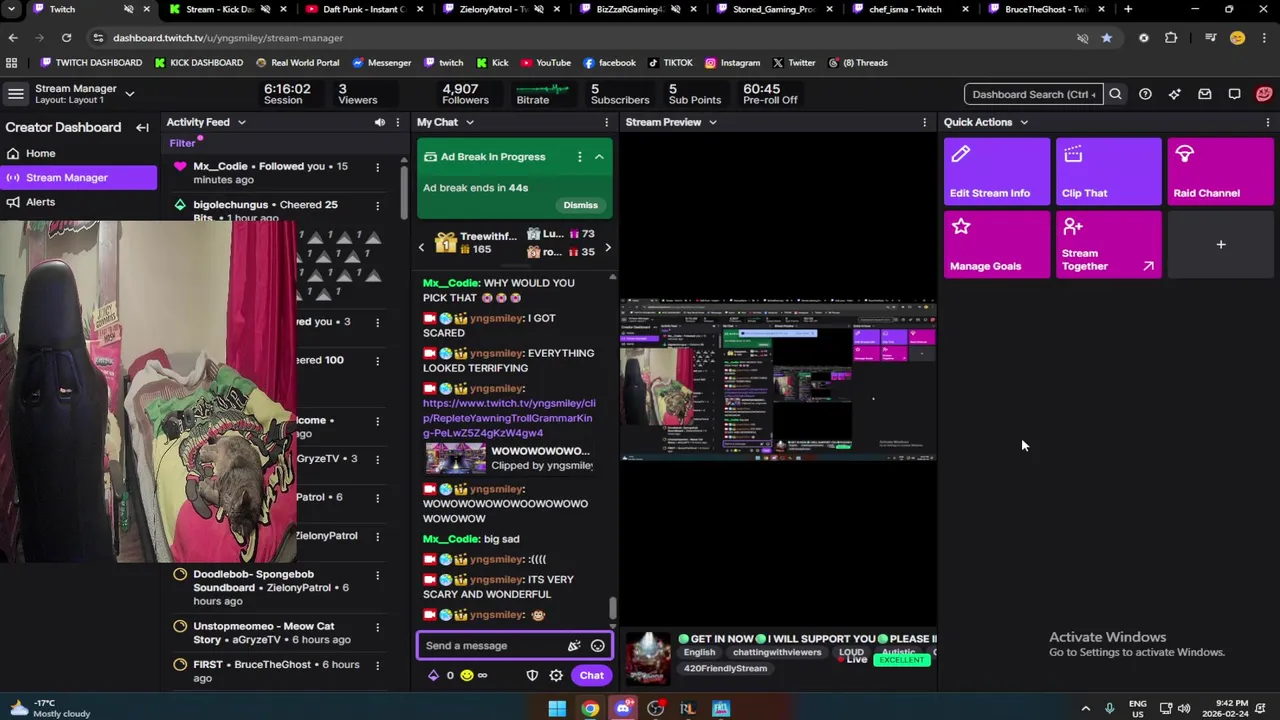The width and height of the screenshot is (1280, 720).
Task: Go to Home in sidebar
Action: point(78,153)
